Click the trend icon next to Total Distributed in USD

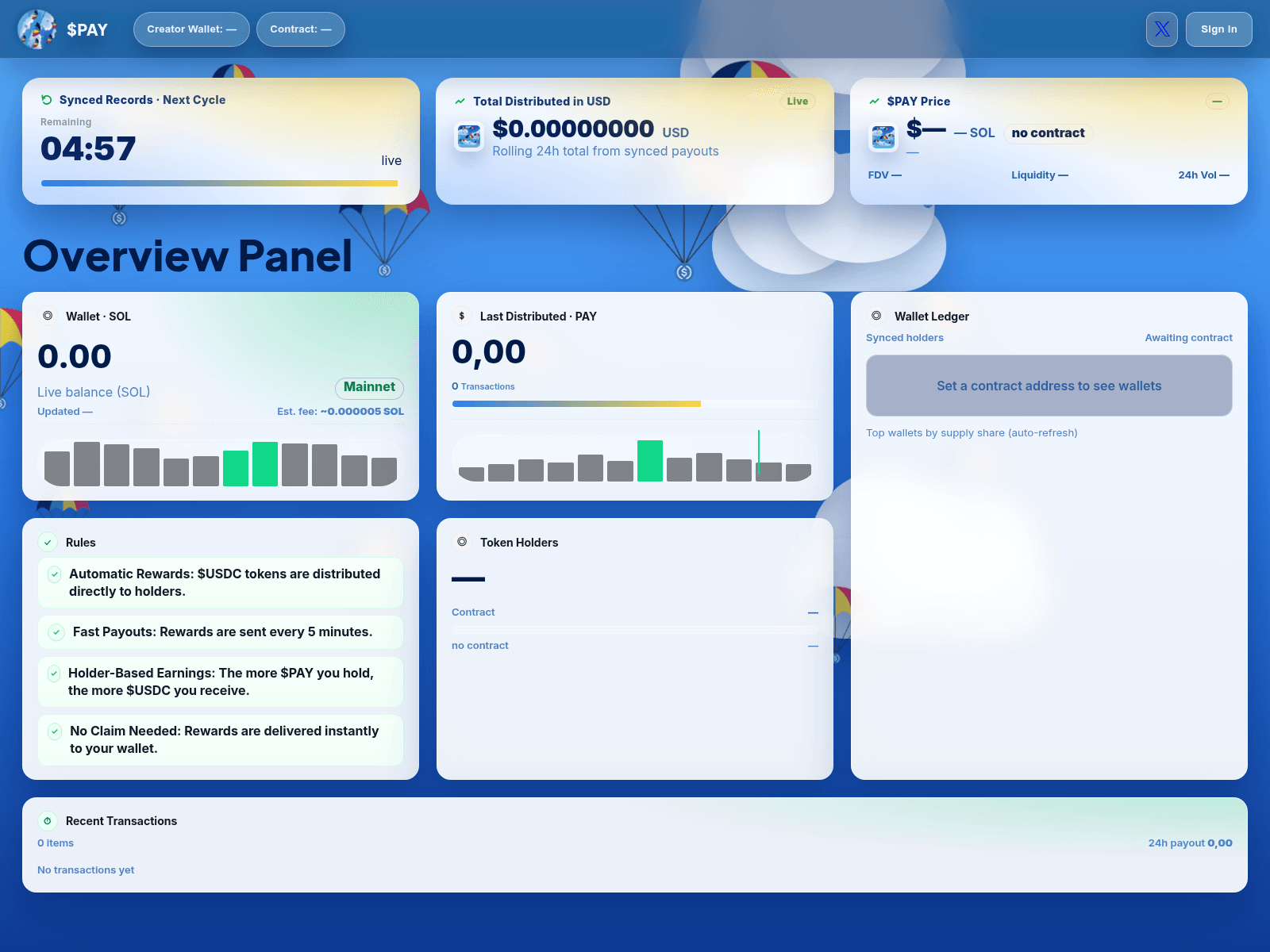click(x=460, y=102)
